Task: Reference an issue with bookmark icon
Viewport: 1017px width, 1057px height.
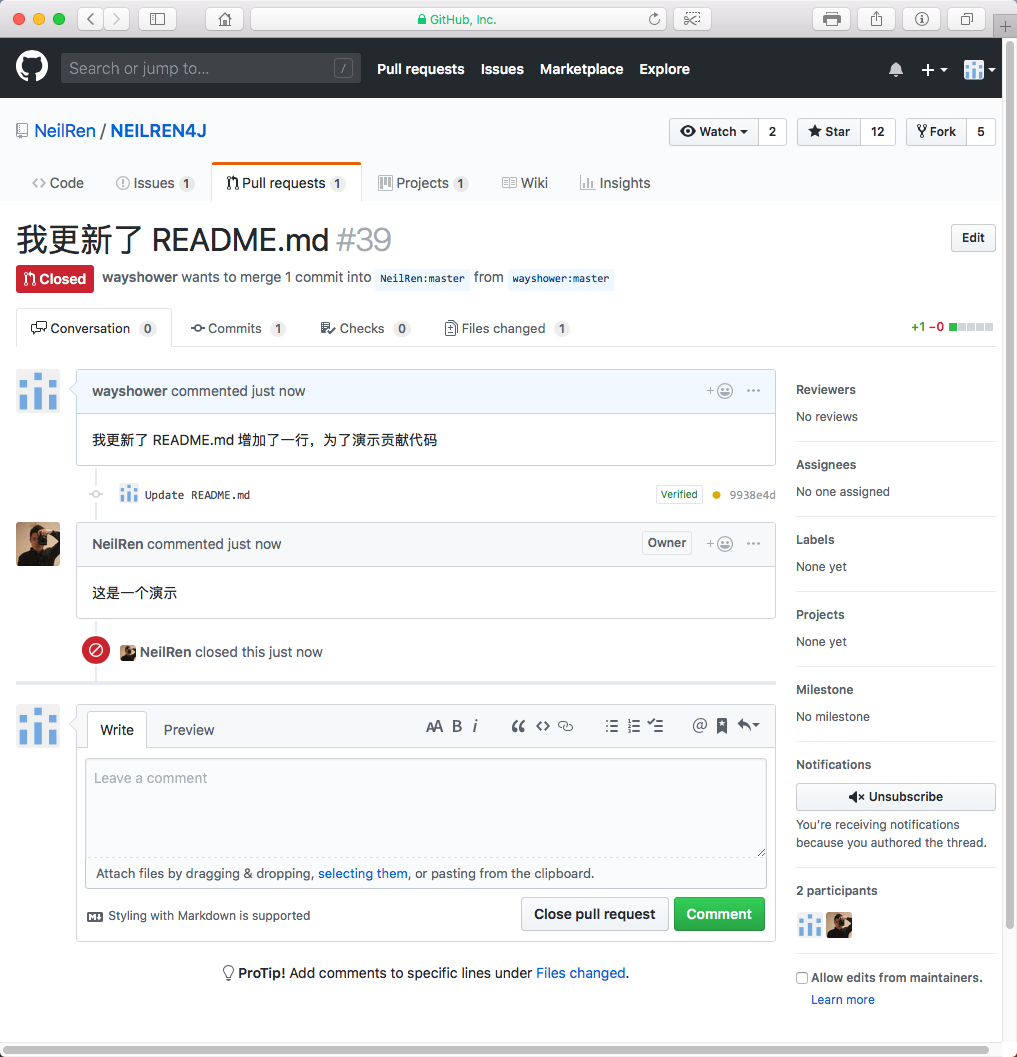Action: (x=722, y=726)
